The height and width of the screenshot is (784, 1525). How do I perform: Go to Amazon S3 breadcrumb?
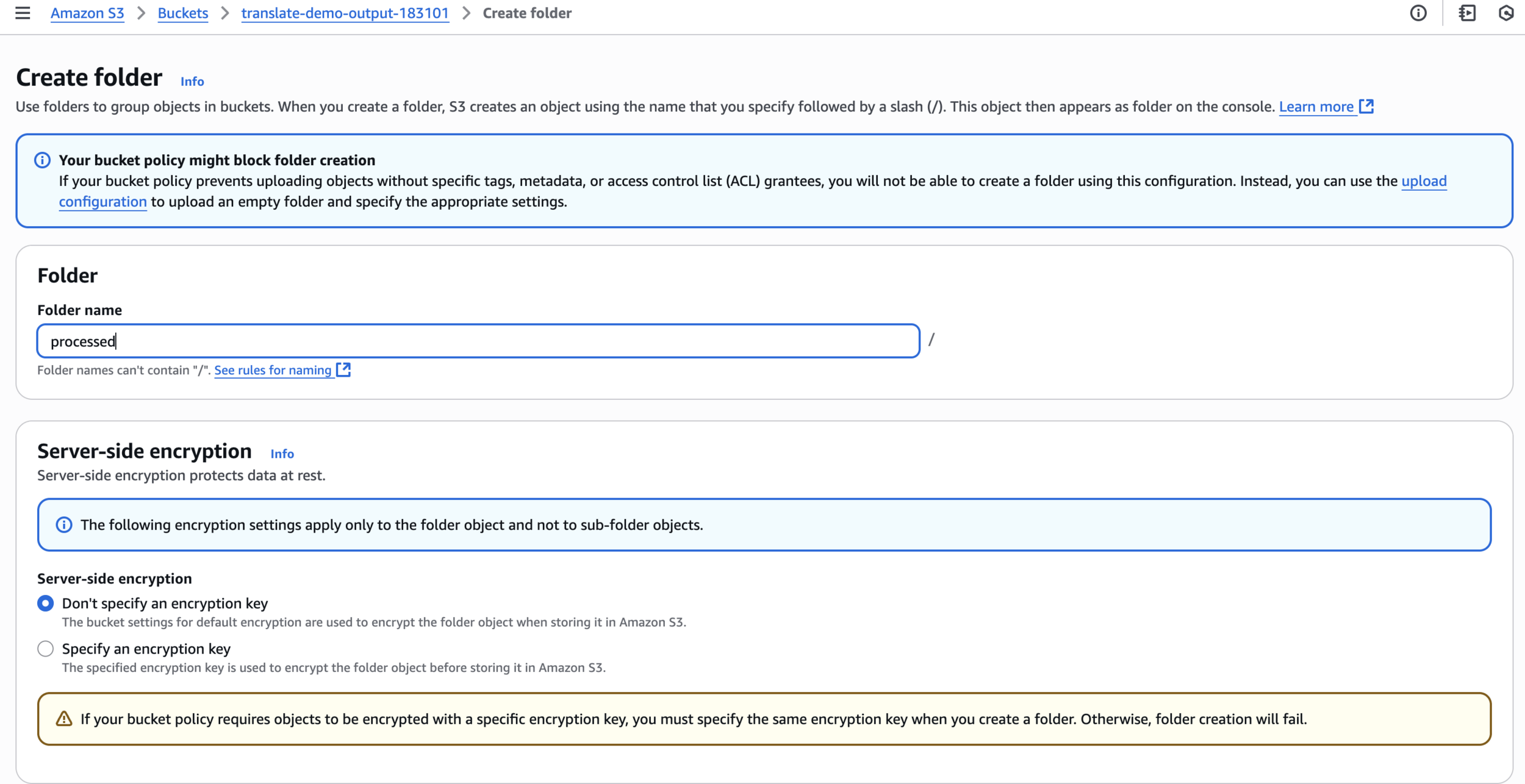[87, 13]
